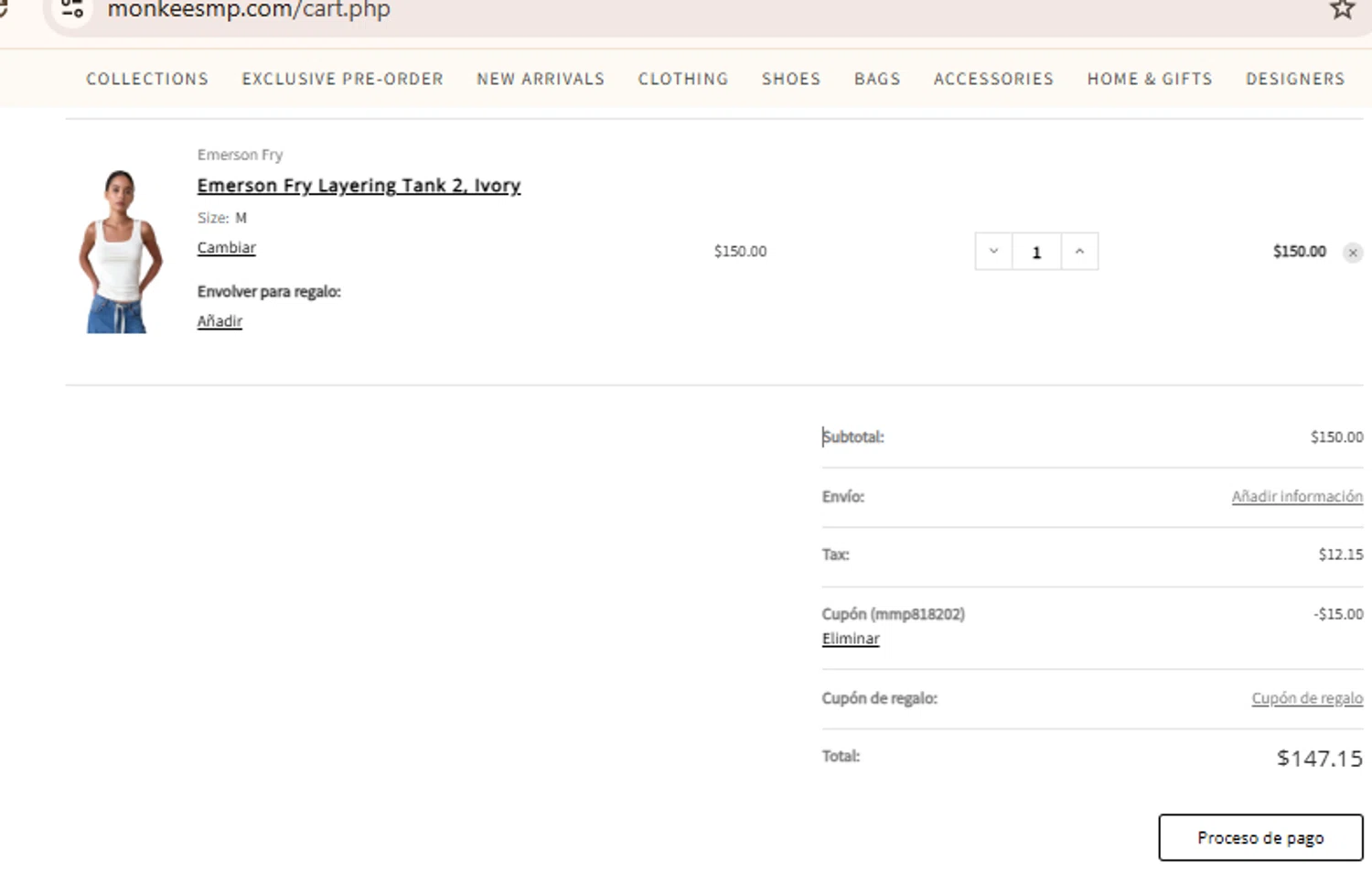Open the Shoes menu
The height and width of the screenshot is (884, 1372).
[x=791, y=79]
